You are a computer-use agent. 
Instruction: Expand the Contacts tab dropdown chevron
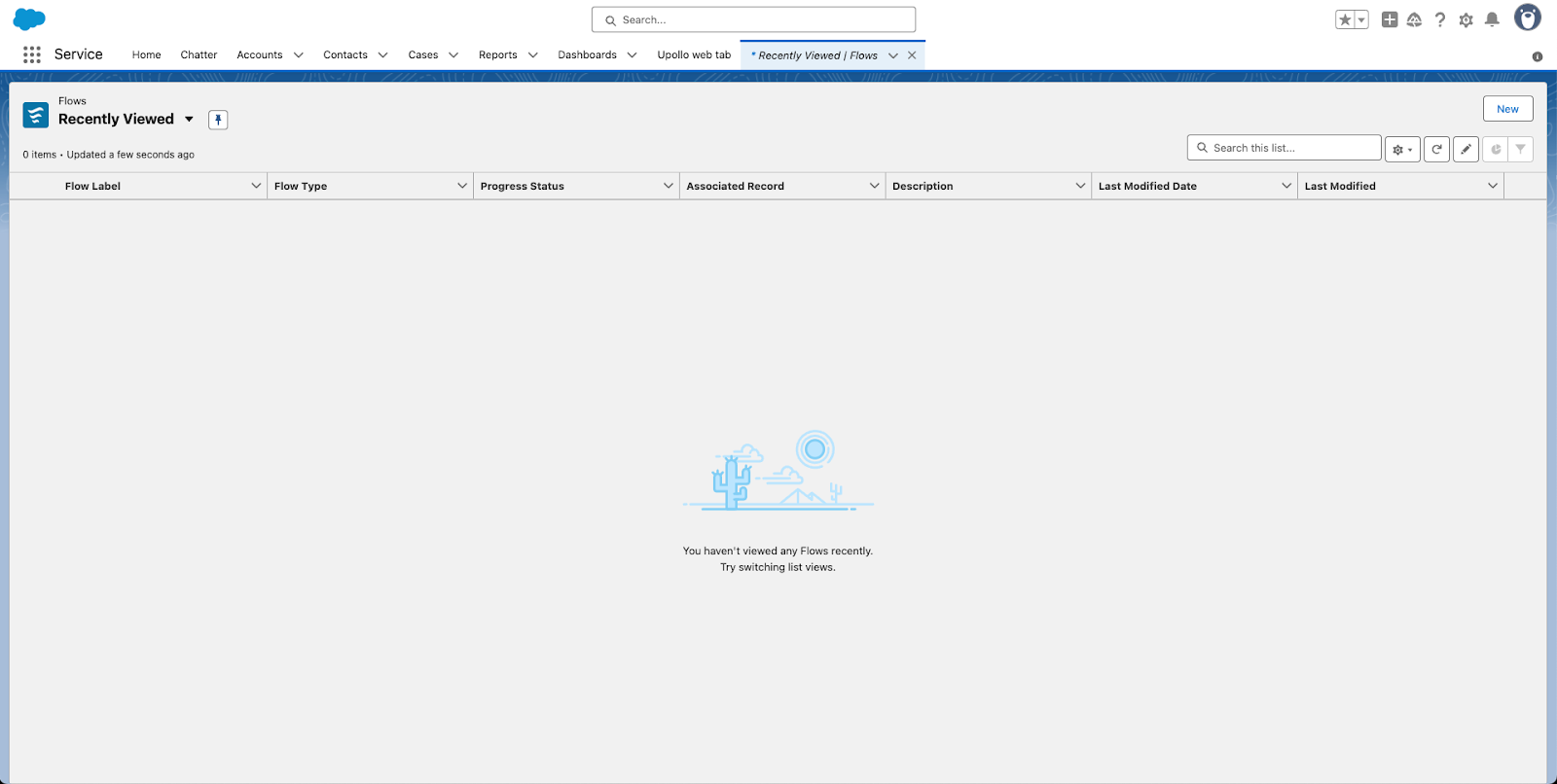(x=383, y=55)
